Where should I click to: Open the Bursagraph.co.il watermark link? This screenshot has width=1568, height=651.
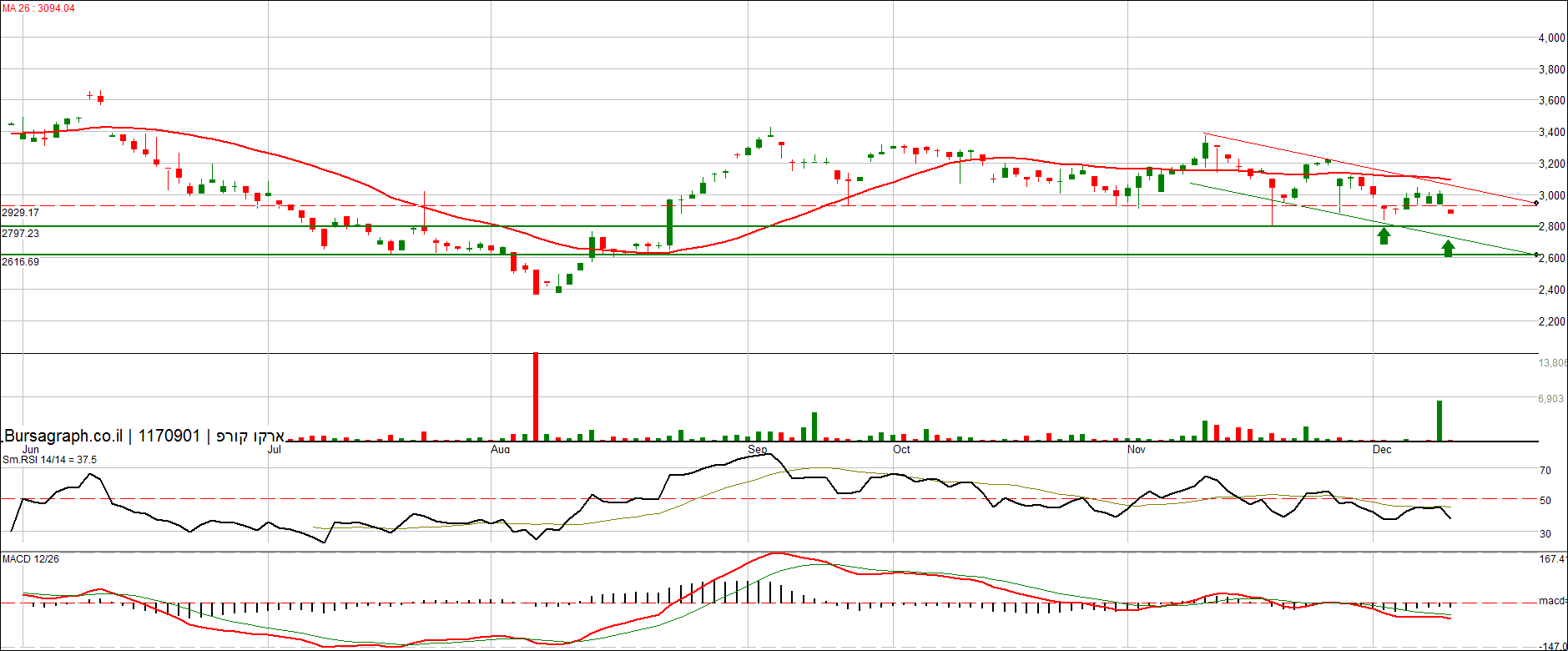[x=63, y=436]
